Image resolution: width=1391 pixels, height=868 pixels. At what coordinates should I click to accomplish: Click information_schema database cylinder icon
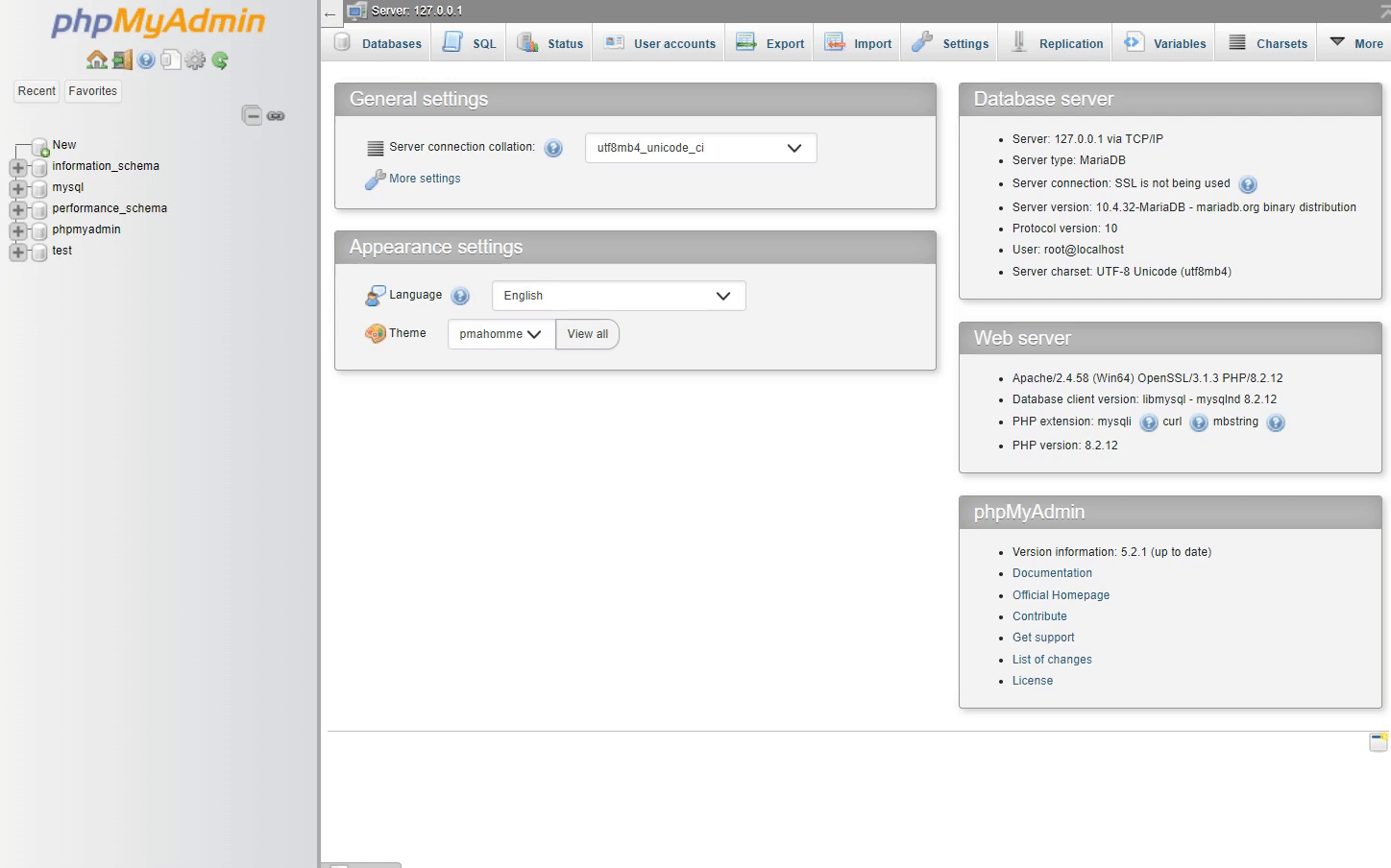(39, 167)
